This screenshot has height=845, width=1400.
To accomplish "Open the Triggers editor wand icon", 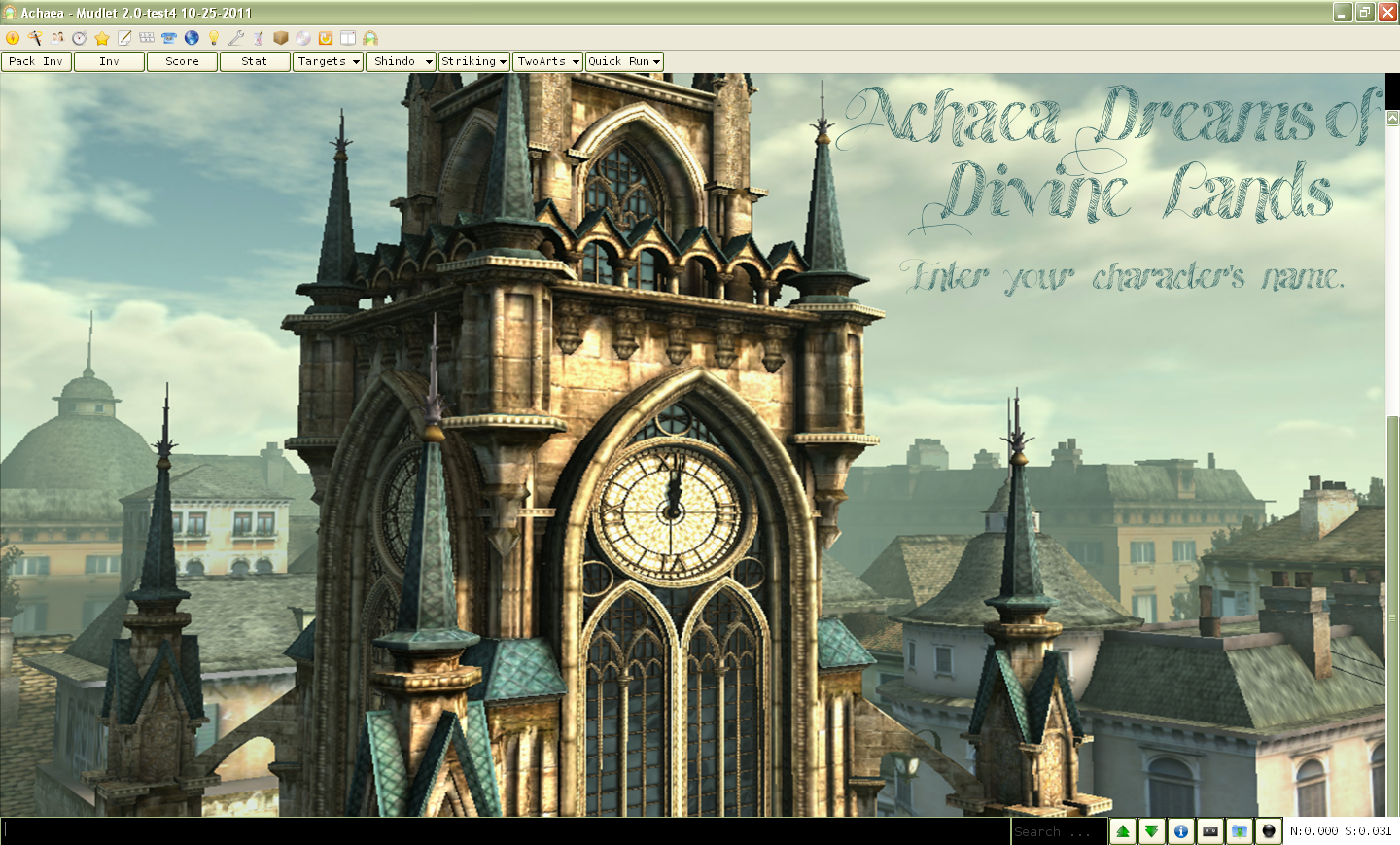I will [x=35, y=38].
